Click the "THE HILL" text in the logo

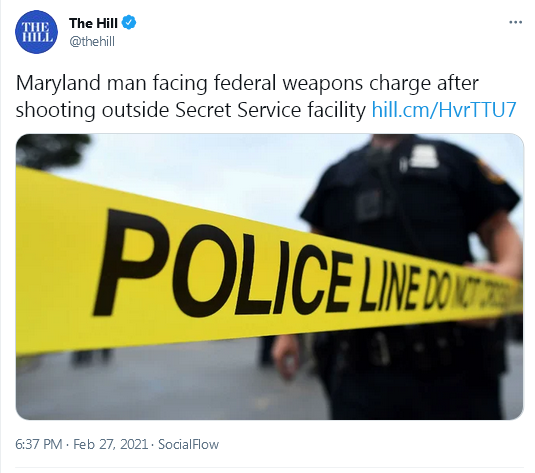click(37, 32)
